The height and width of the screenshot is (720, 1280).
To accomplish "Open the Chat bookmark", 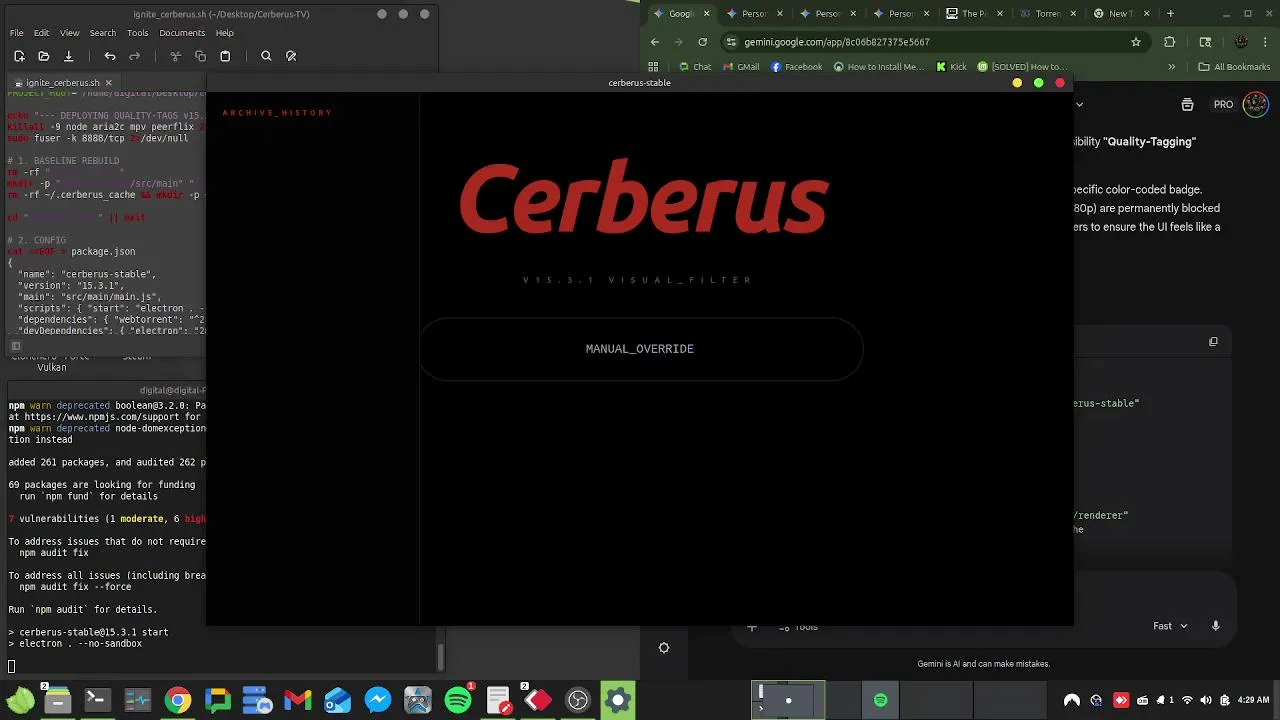I will tap(695, 67).
